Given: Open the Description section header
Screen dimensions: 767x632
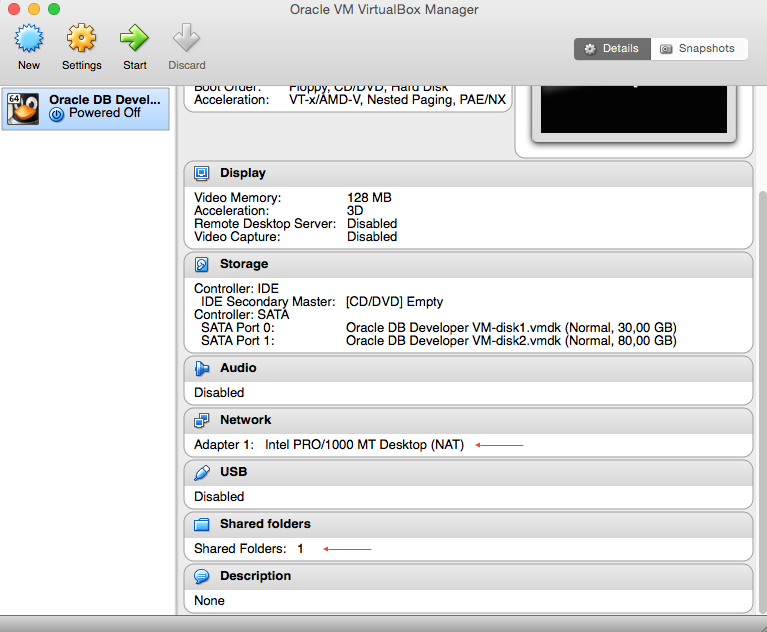Looking at the screenshot, I should click(468, 577).
